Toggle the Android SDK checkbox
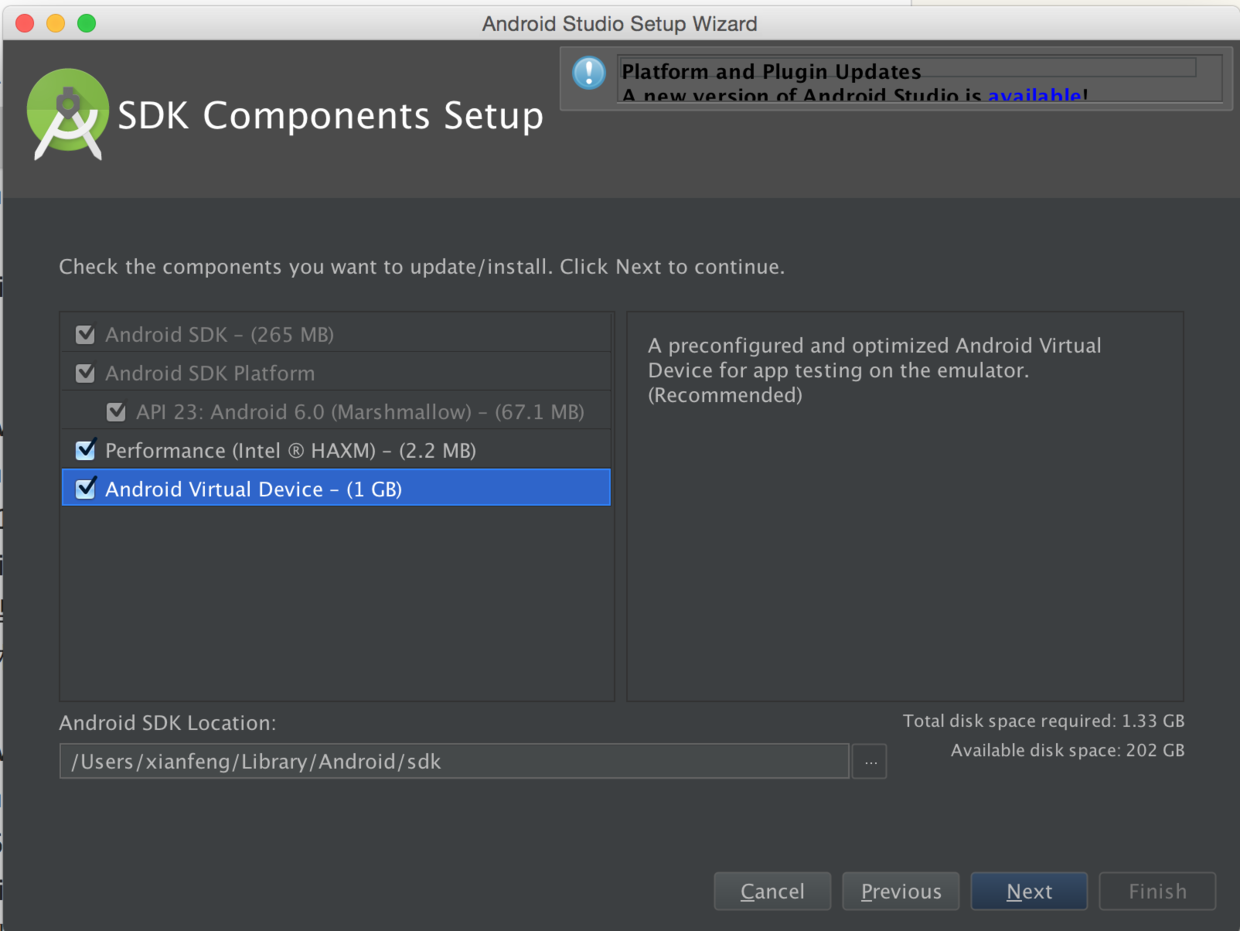Screen dimensions: 1240x931 [x=86, y=335]
